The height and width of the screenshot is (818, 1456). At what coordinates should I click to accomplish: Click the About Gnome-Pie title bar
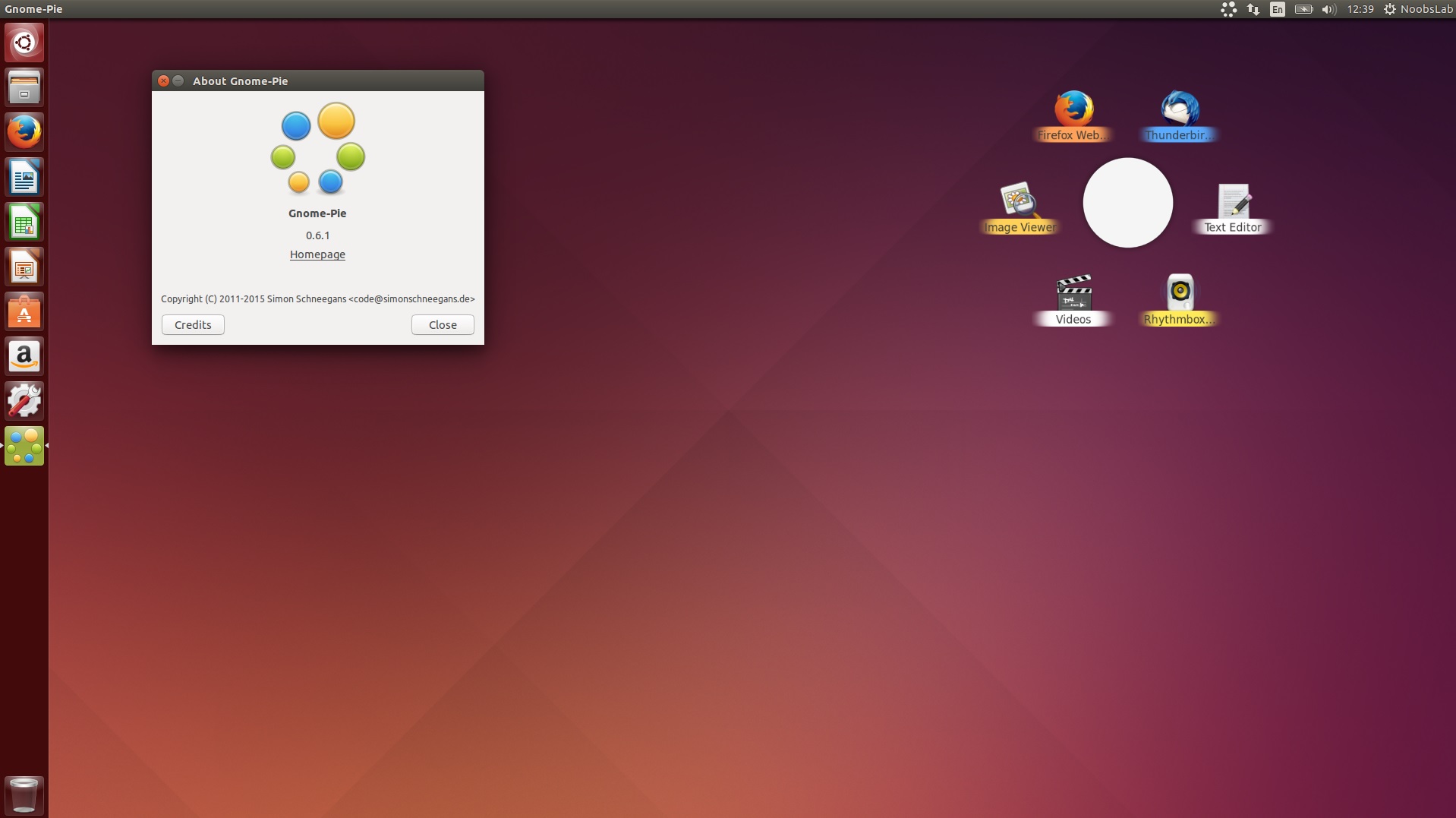pyautogui.click(x=318, y=81)
